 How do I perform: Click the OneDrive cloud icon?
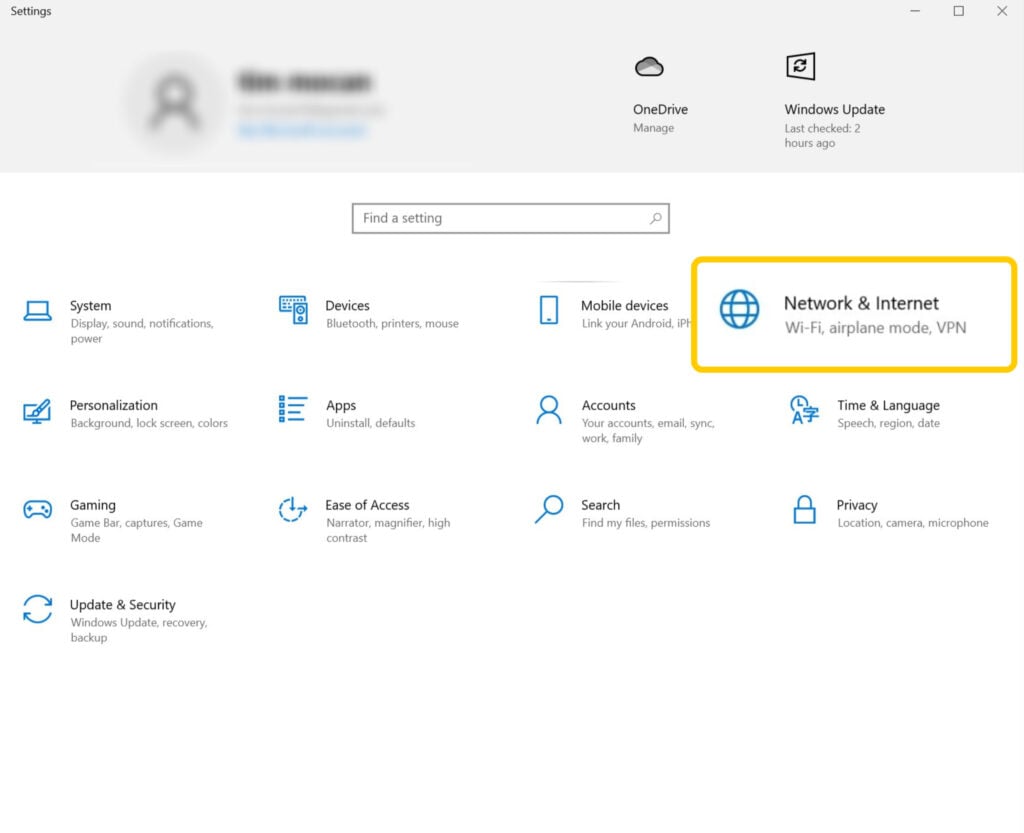(650, 65)
